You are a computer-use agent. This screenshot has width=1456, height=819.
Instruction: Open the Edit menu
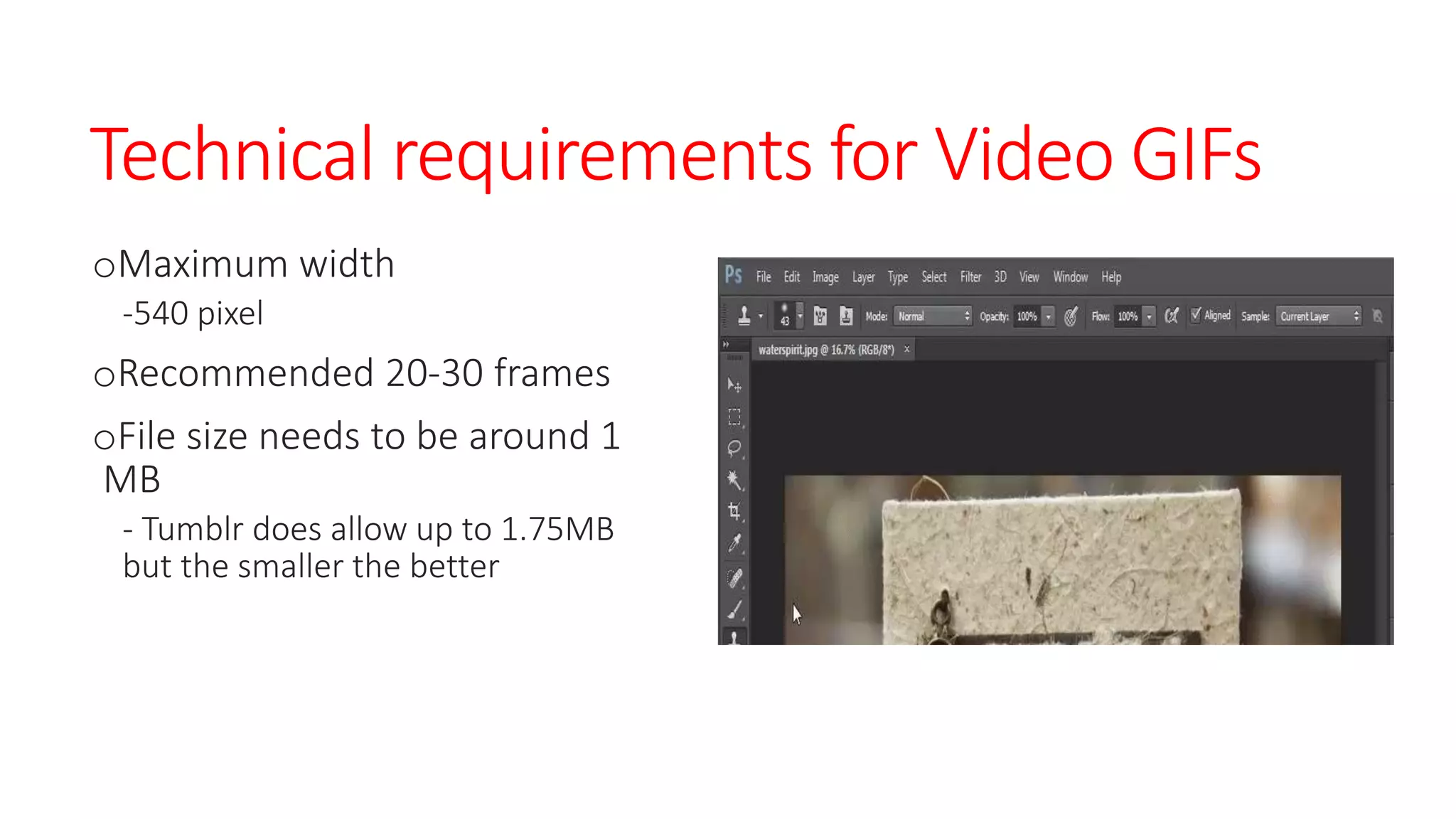(792, 277)
